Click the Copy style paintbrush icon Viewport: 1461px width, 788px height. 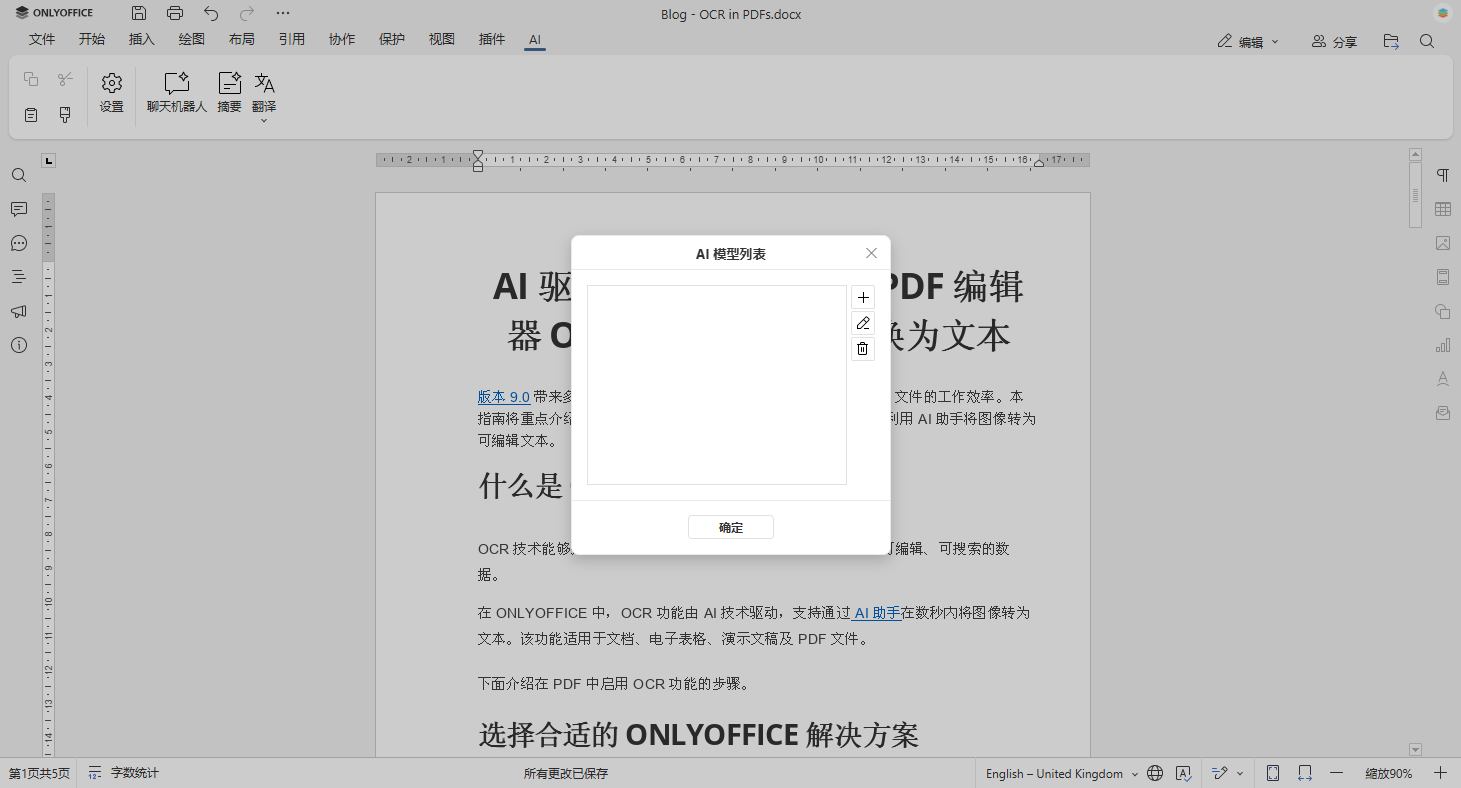click(65, 115)
